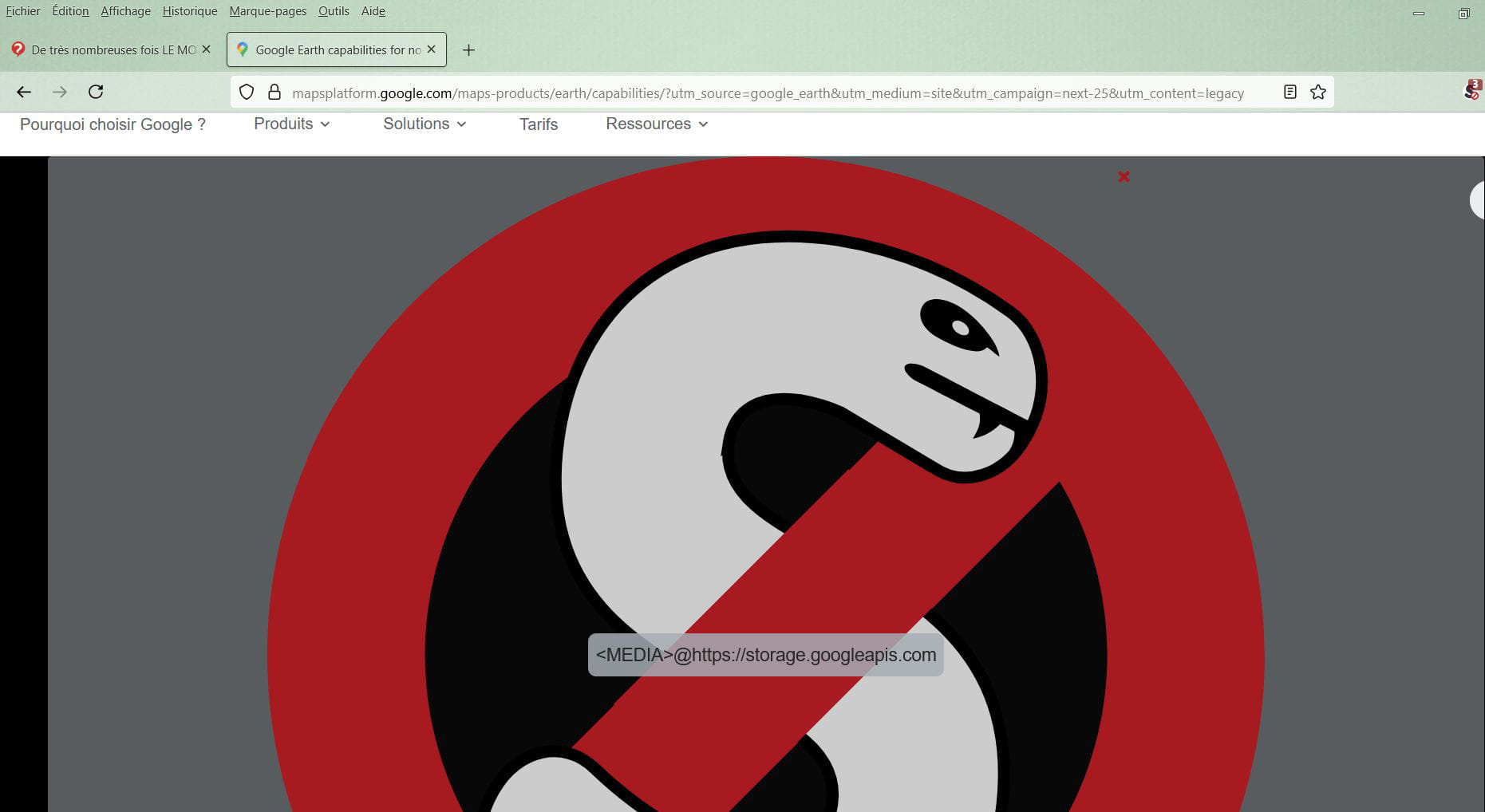Viewport: 1485px width, 812px height.
Task: Close the 'De très nombreuses fois' tab
Action: (207, 49)
